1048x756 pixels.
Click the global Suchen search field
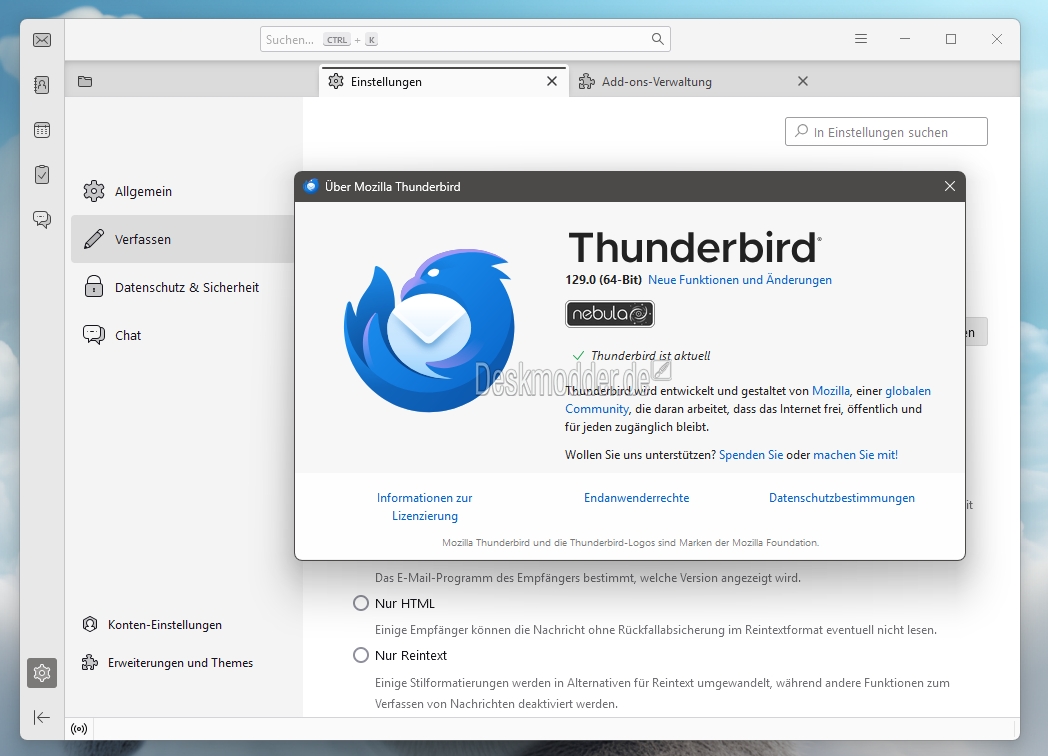(465, 39)
